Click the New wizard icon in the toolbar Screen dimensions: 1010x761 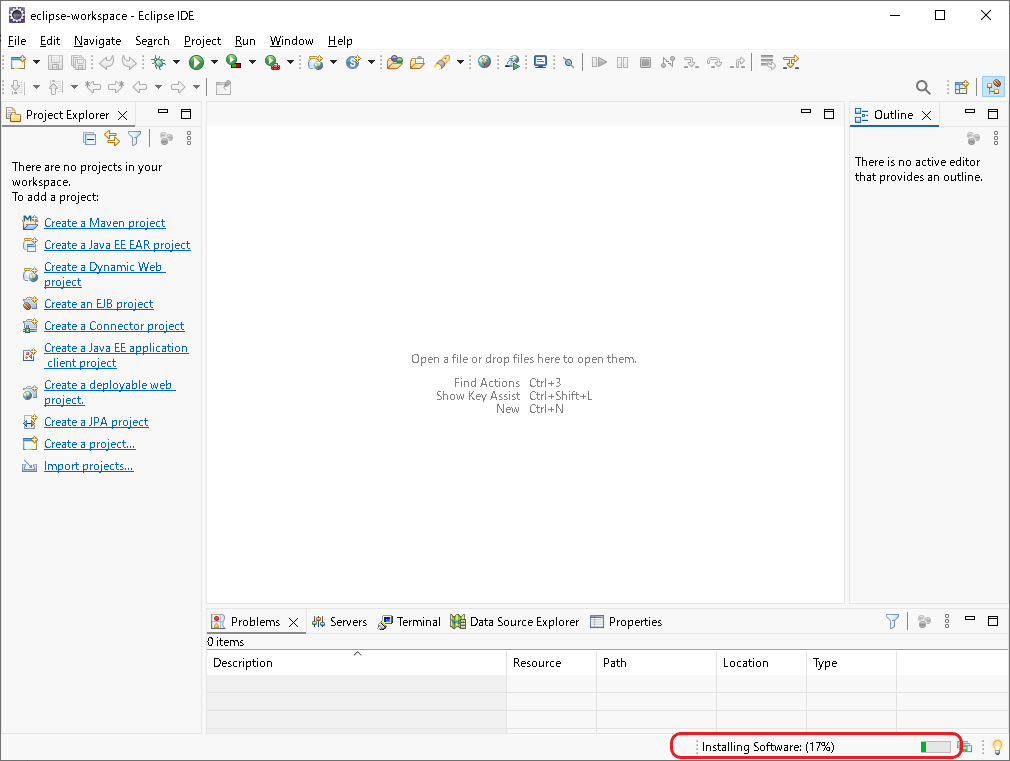(18, 63)
